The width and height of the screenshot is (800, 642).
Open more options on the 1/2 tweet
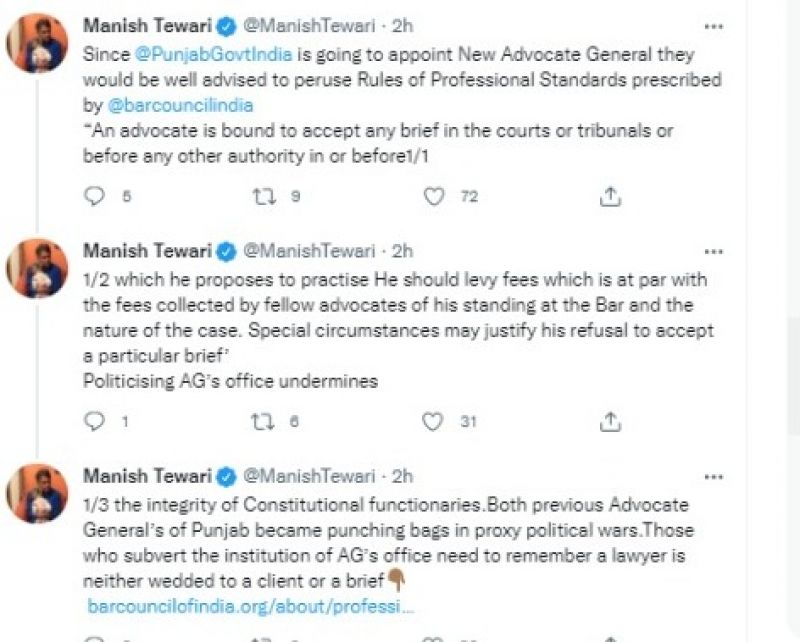pos(714,250)
